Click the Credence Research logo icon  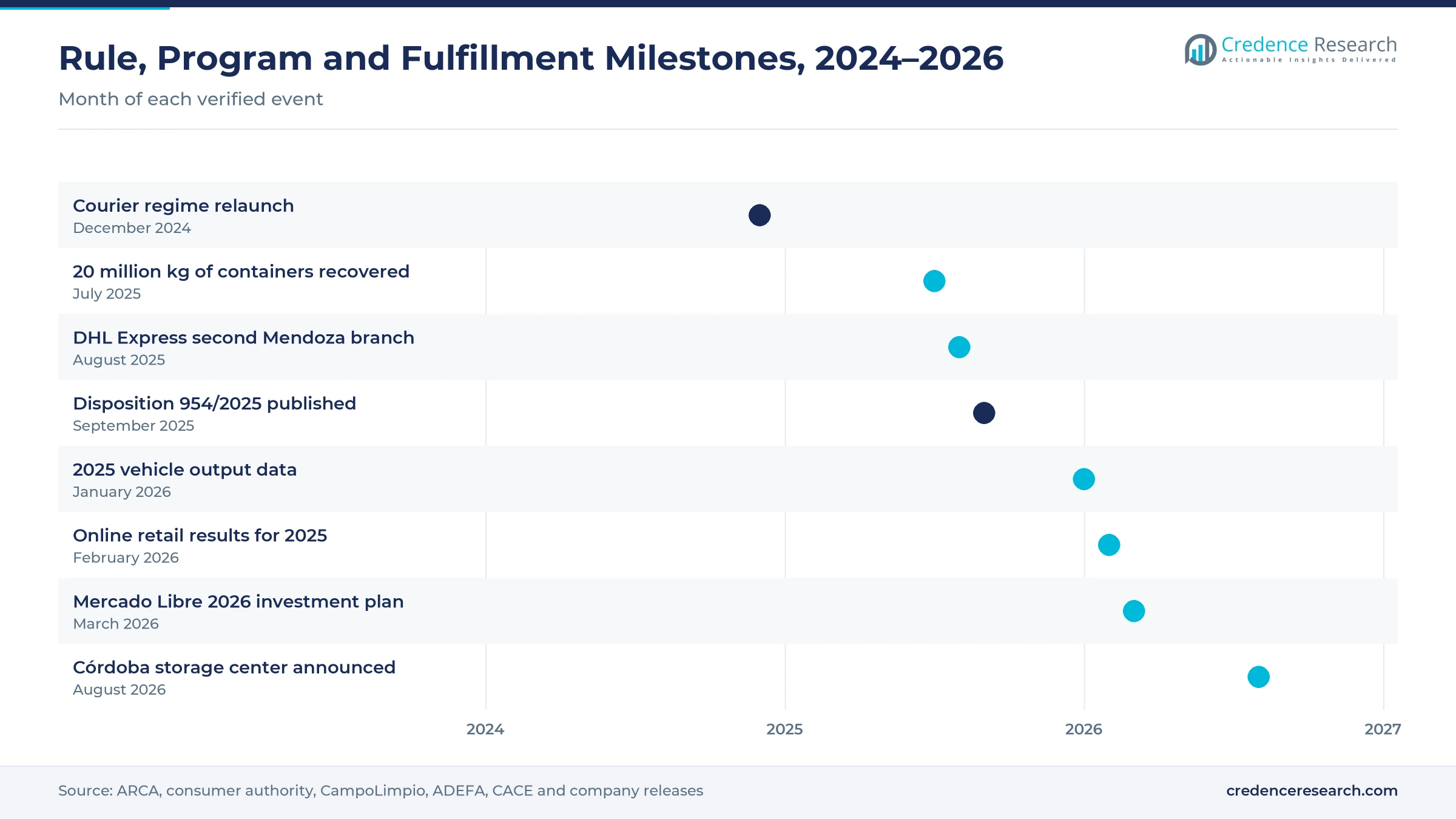click(1200, 50)
